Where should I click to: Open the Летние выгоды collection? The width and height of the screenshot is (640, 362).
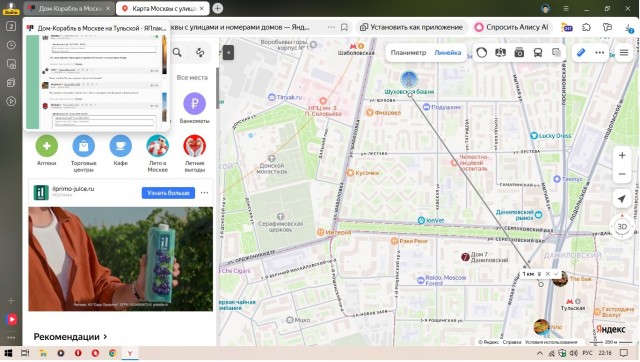tap(195, 153)
